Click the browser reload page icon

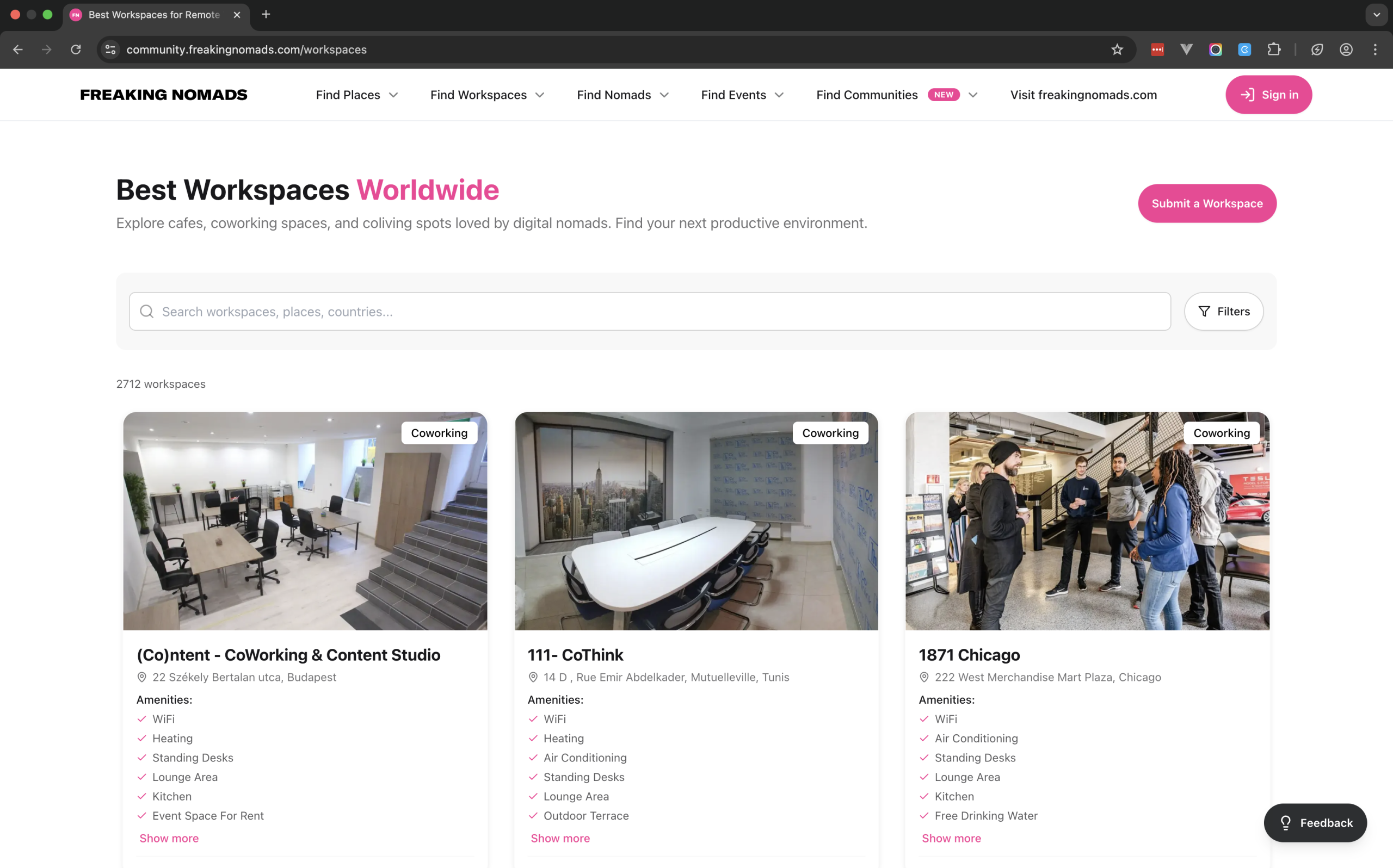pyautogui.click(x=76, y=49)
